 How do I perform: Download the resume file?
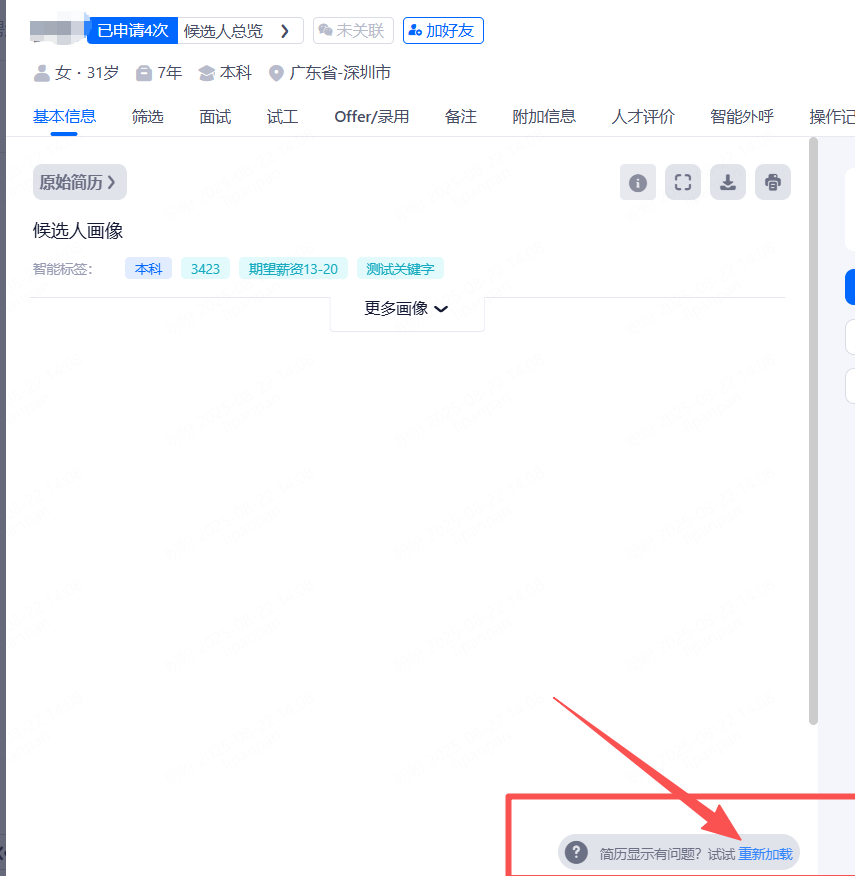728,183
